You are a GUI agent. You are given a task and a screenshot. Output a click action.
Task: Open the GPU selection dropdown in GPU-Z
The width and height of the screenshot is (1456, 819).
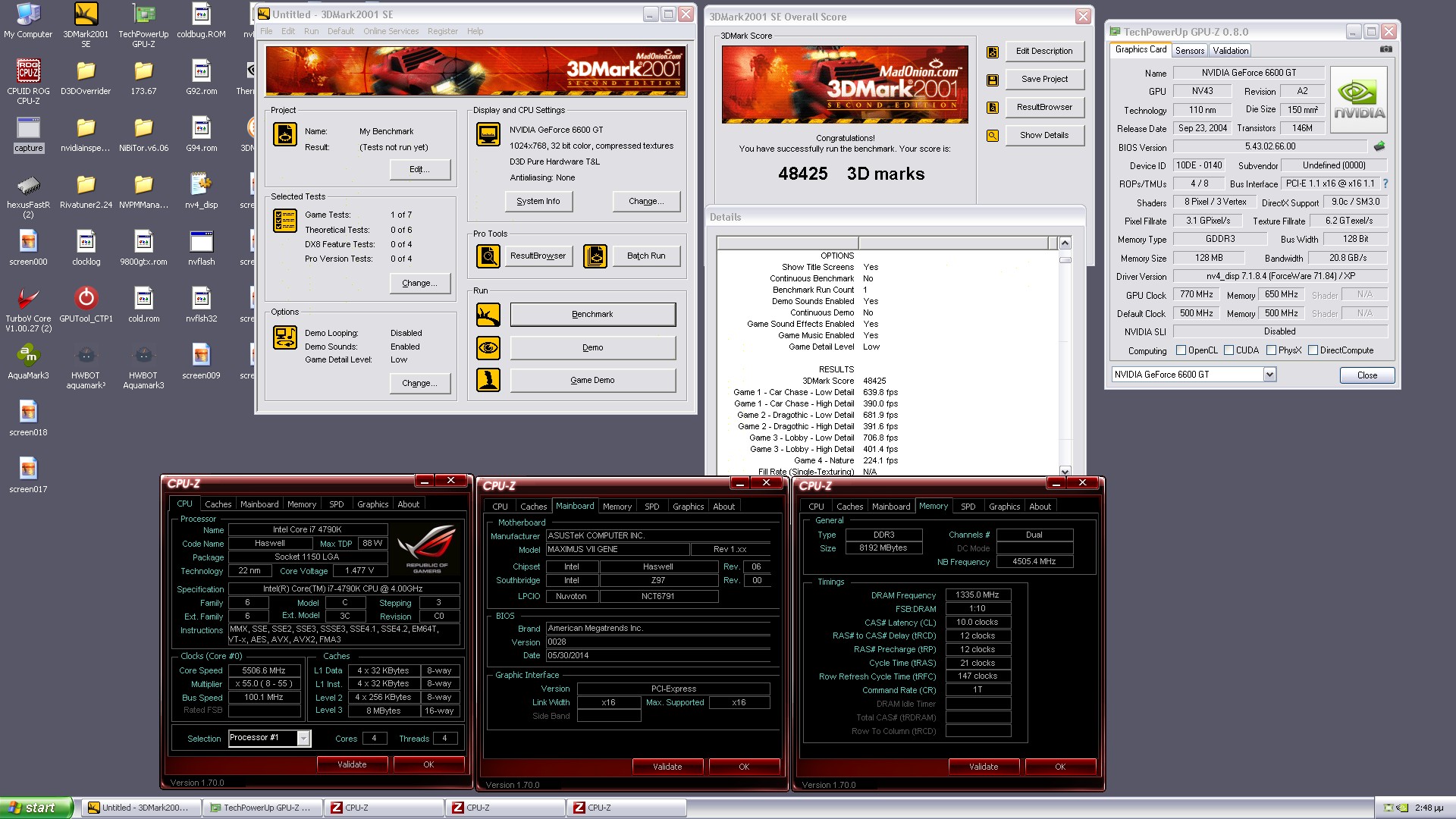(x=1269, y=375)
